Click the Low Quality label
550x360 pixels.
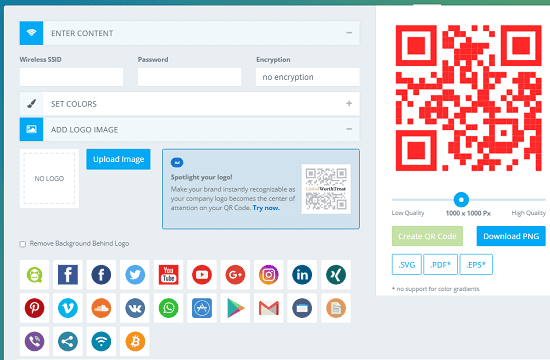point(408,213)
